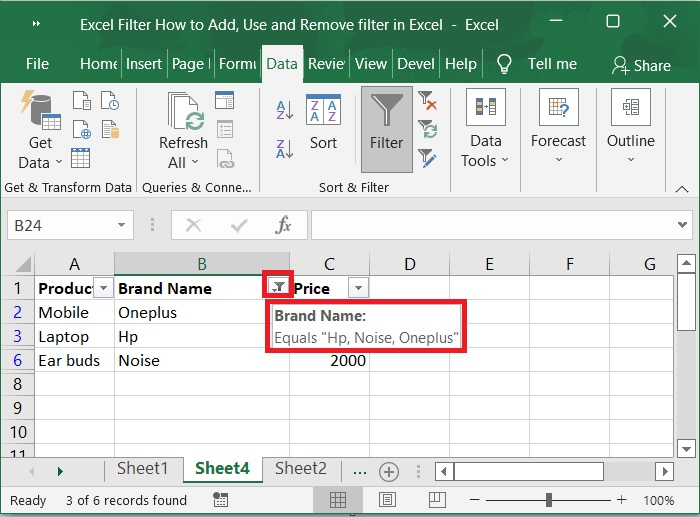Switch to Page Layout view
The width and height of the screenshot is (700, 517).
(387, 500)
